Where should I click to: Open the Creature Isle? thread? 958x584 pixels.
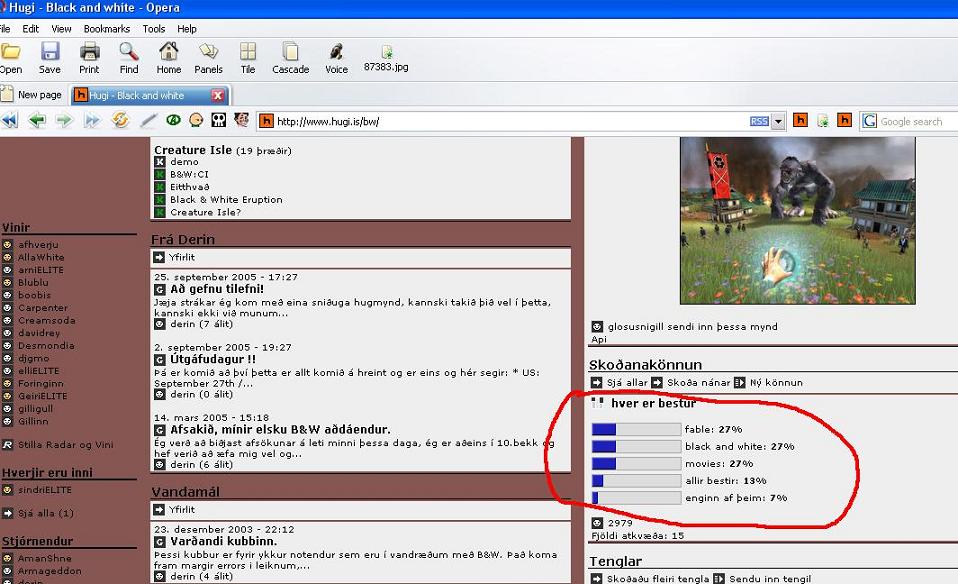[205, 213]
